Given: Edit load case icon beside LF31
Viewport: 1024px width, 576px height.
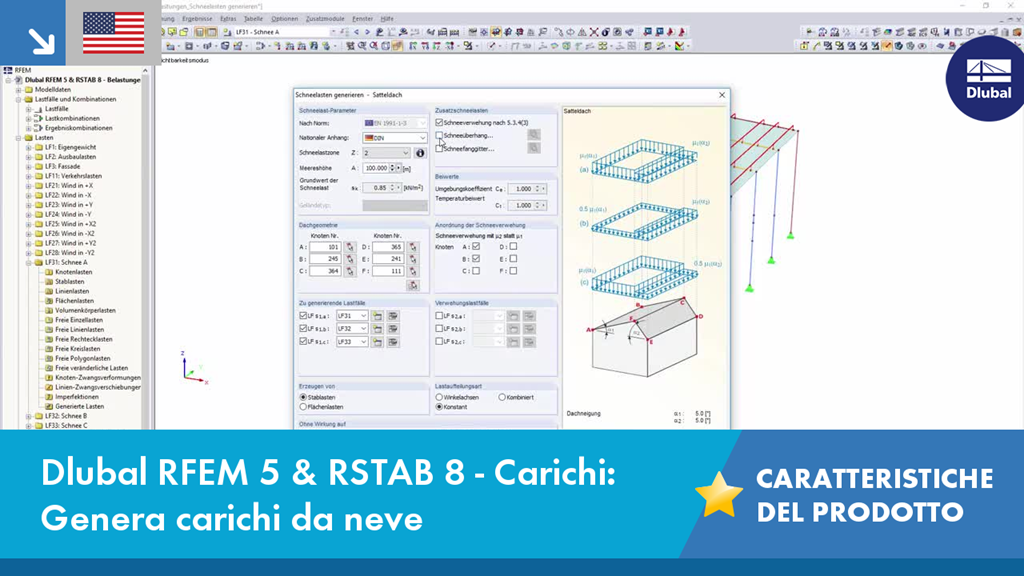Looking at the screenshot, I should [393, 316].
